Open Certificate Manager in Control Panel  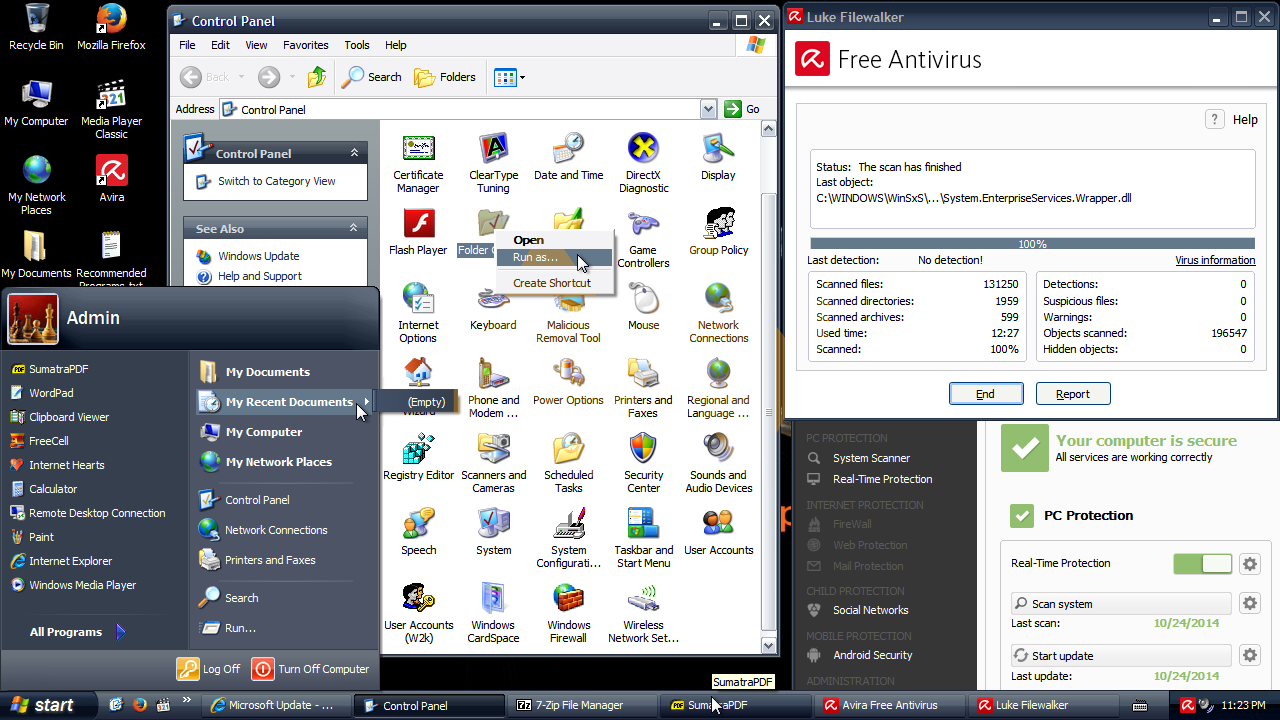(418, 164)
